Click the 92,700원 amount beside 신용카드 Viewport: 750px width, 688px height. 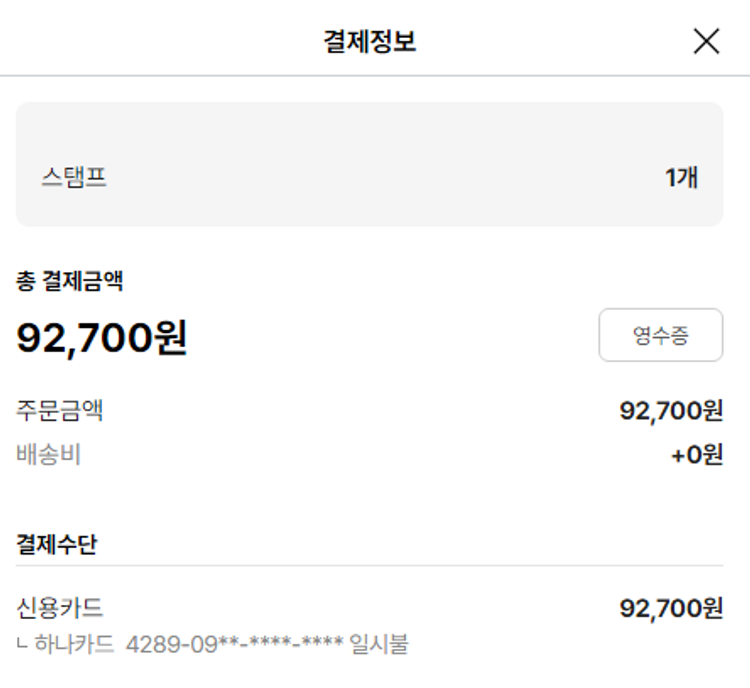[x=671, y=607]
